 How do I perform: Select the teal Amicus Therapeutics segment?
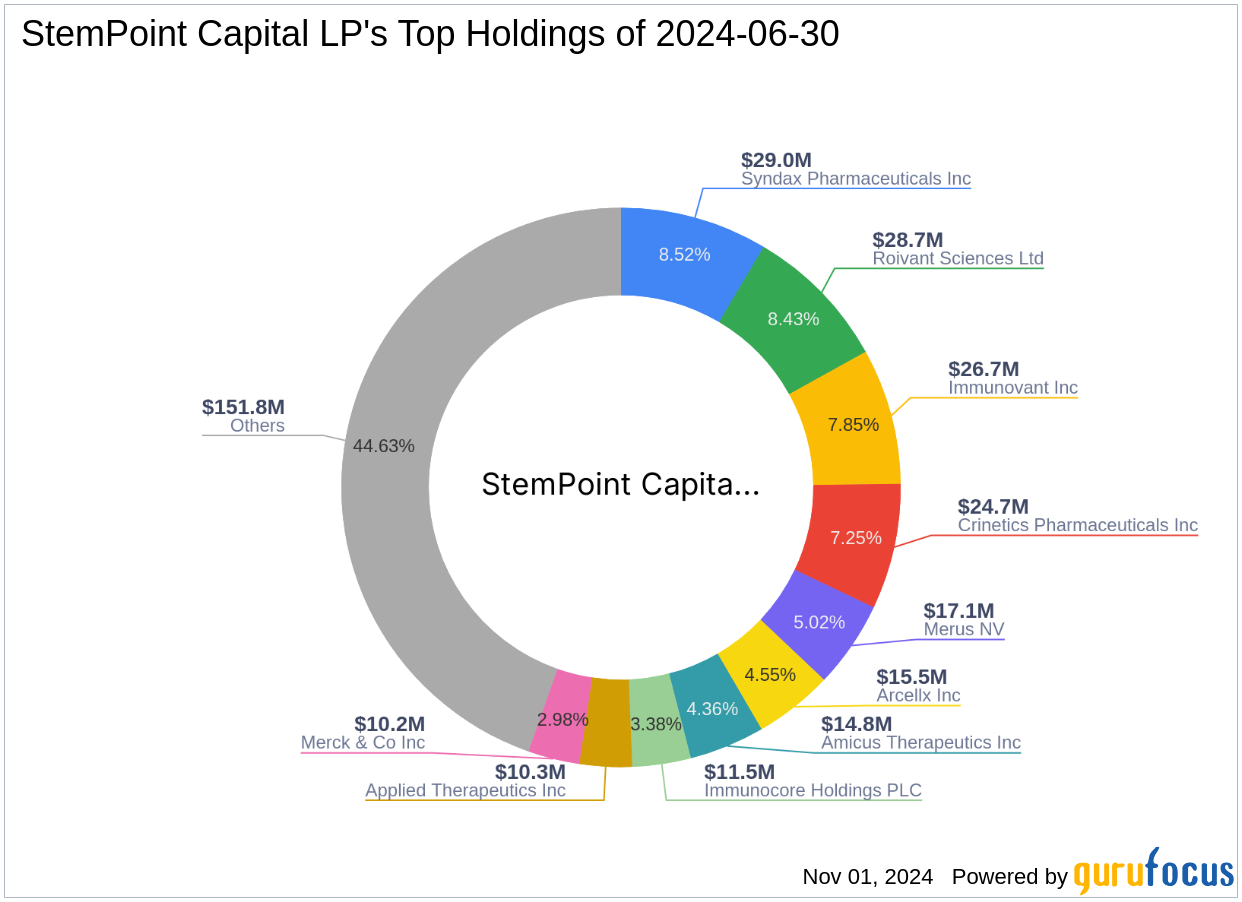click(x=711, y=708)
